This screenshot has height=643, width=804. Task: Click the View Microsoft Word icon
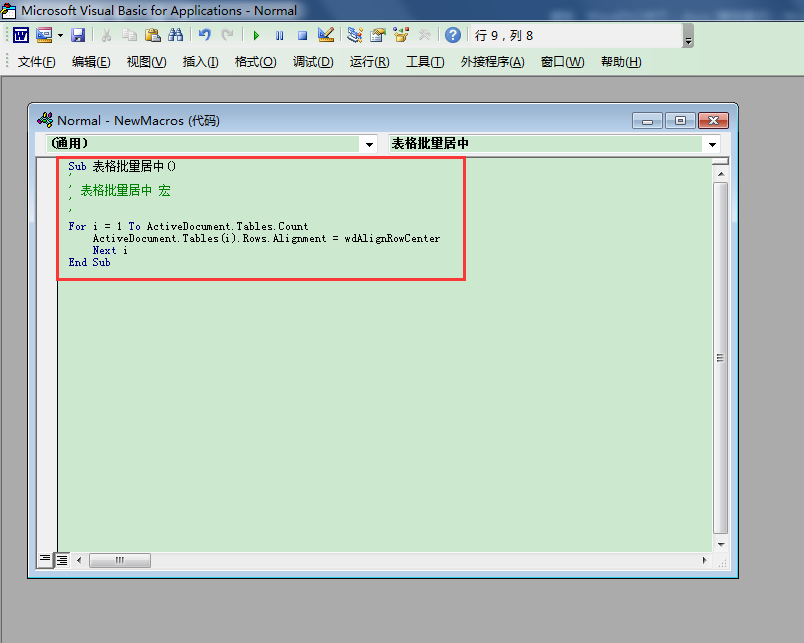[20, 35]
